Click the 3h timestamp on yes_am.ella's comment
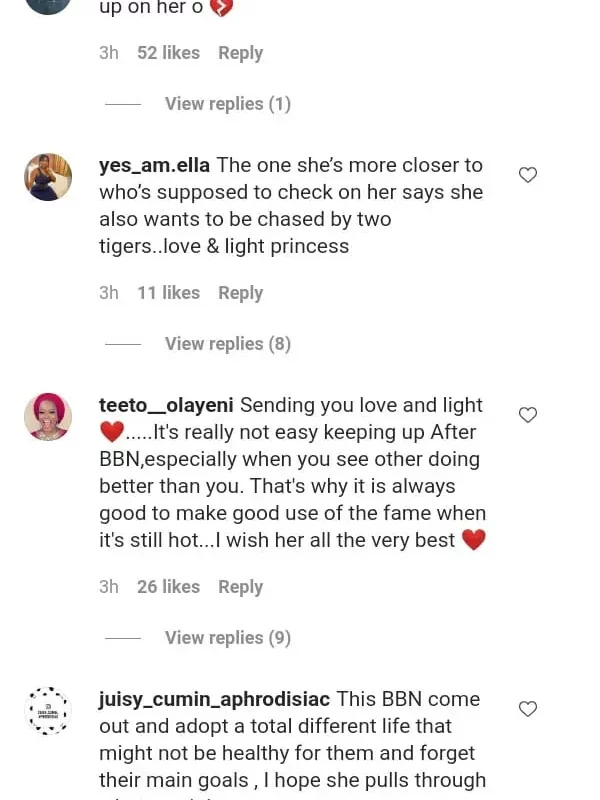 coord(109,293)
